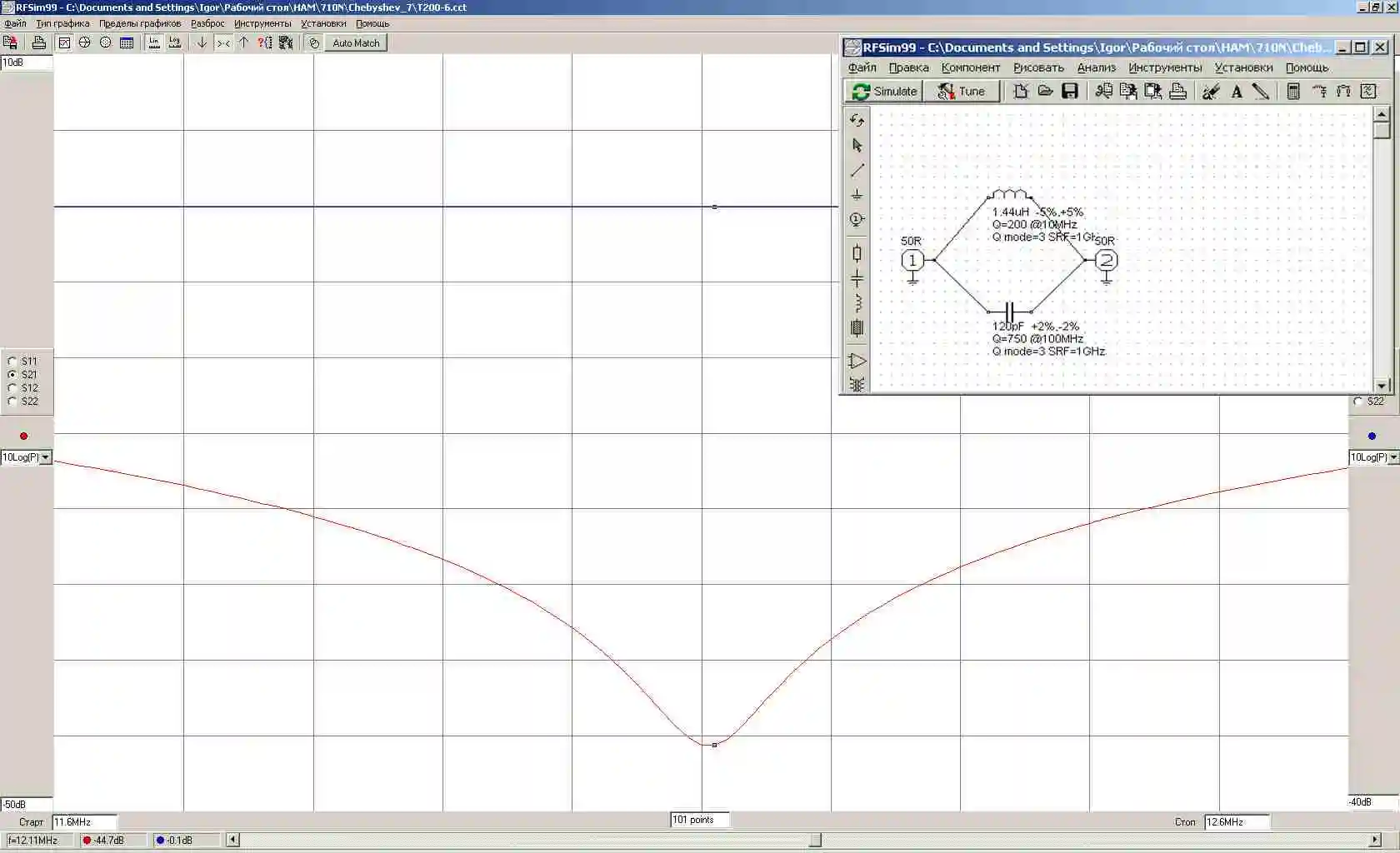
Task: Switch to Smith chart display
Action: (x=85, y=43)
